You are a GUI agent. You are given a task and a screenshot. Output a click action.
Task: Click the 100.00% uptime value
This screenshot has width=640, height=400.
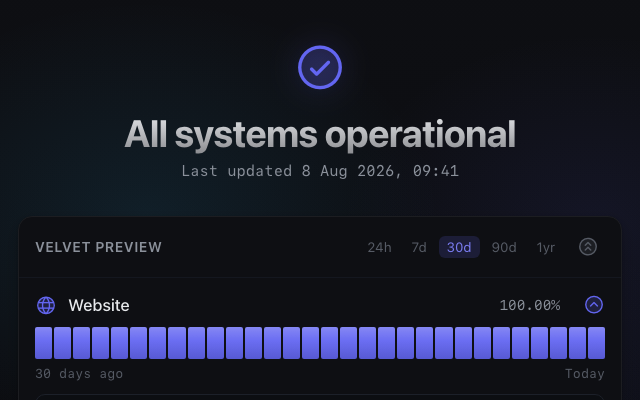pyautogui.click(x=530, y=305)
